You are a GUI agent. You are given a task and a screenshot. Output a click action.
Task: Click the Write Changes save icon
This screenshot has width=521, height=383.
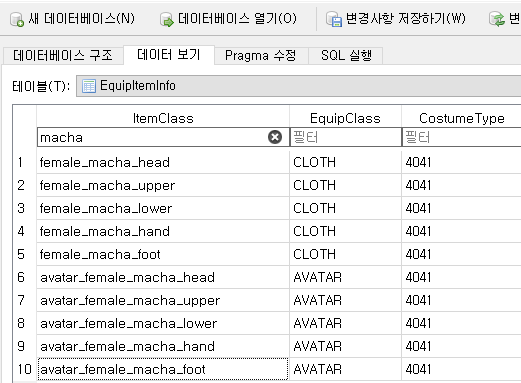(x=334, y=19)
